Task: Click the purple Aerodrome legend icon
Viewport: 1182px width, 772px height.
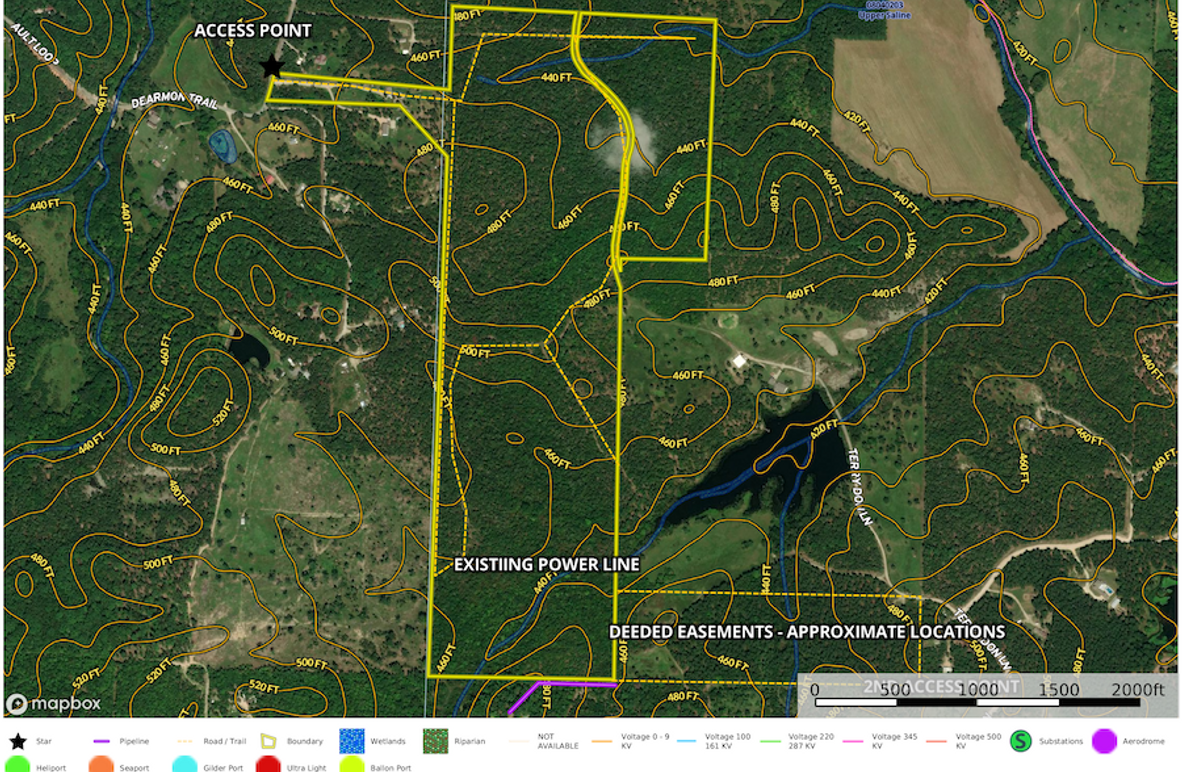Action: 1103,741
